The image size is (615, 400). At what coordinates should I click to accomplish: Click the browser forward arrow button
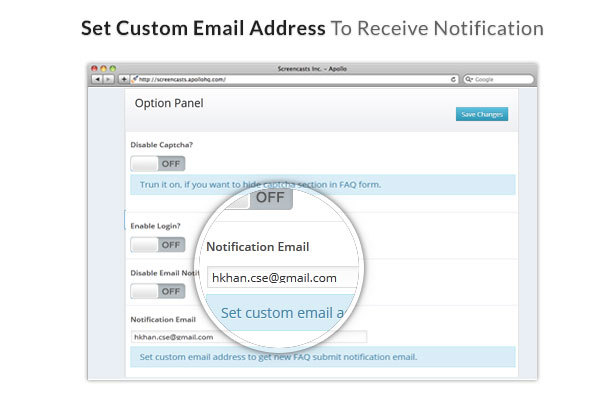108,79
